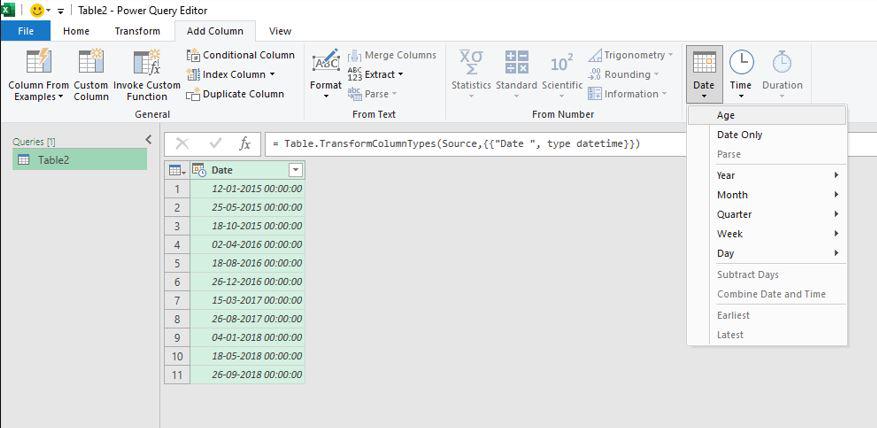Expand the Day submenu
Screen dimensions: 877x428
(x=767, y=253)
